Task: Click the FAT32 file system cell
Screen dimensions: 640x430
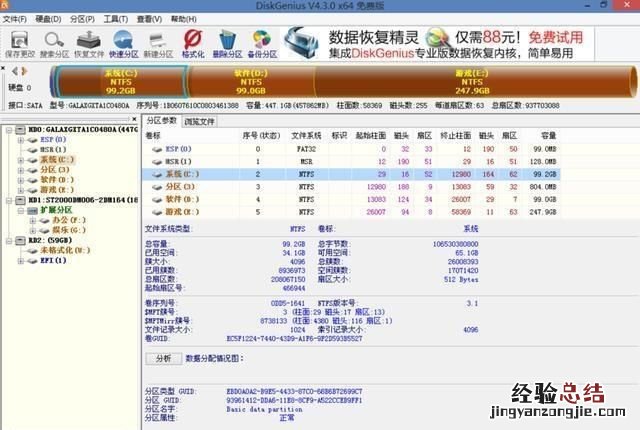Action: point(307,149)
